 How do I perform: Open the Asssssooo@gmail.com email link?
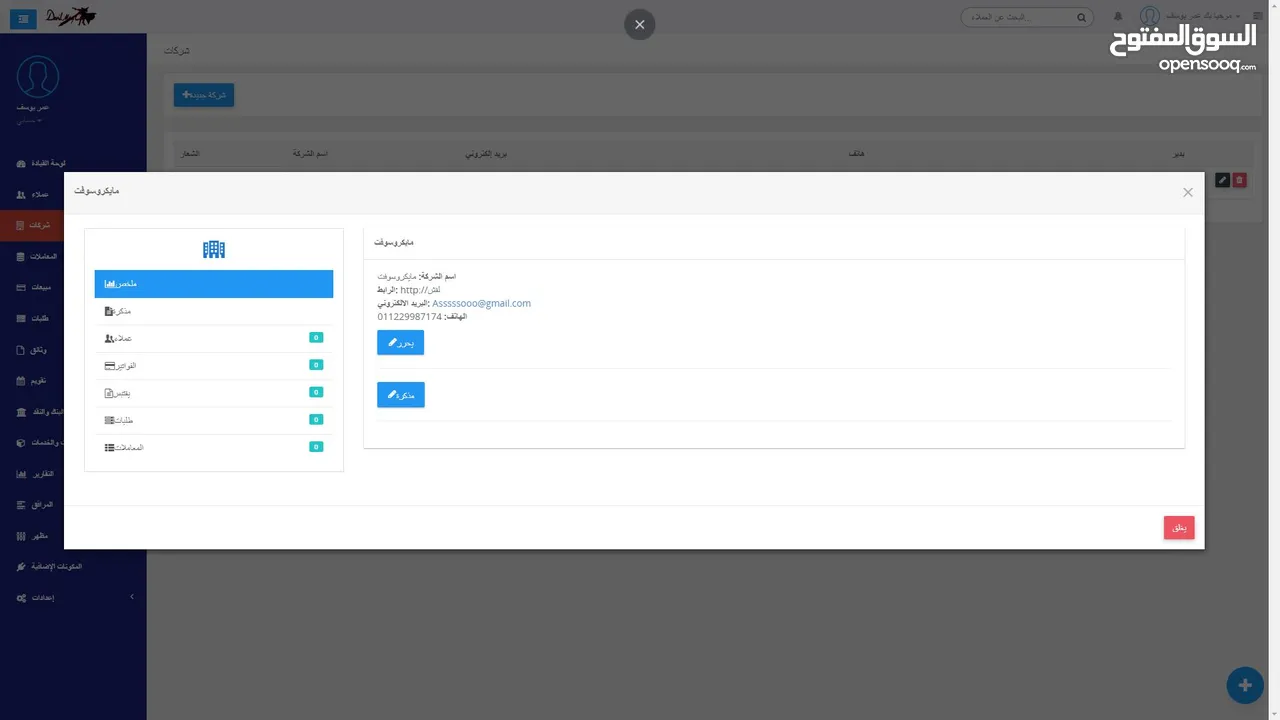click(x=481, y=303)
